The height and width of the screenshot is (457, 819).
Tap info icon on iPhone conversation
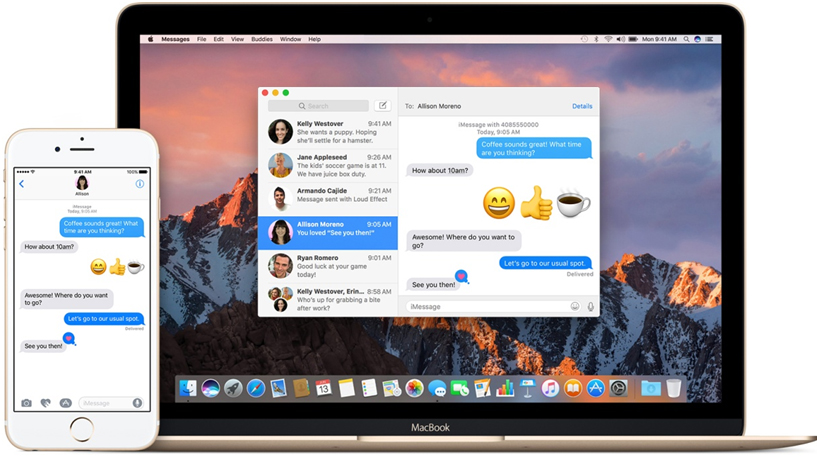tap(139, 184)
